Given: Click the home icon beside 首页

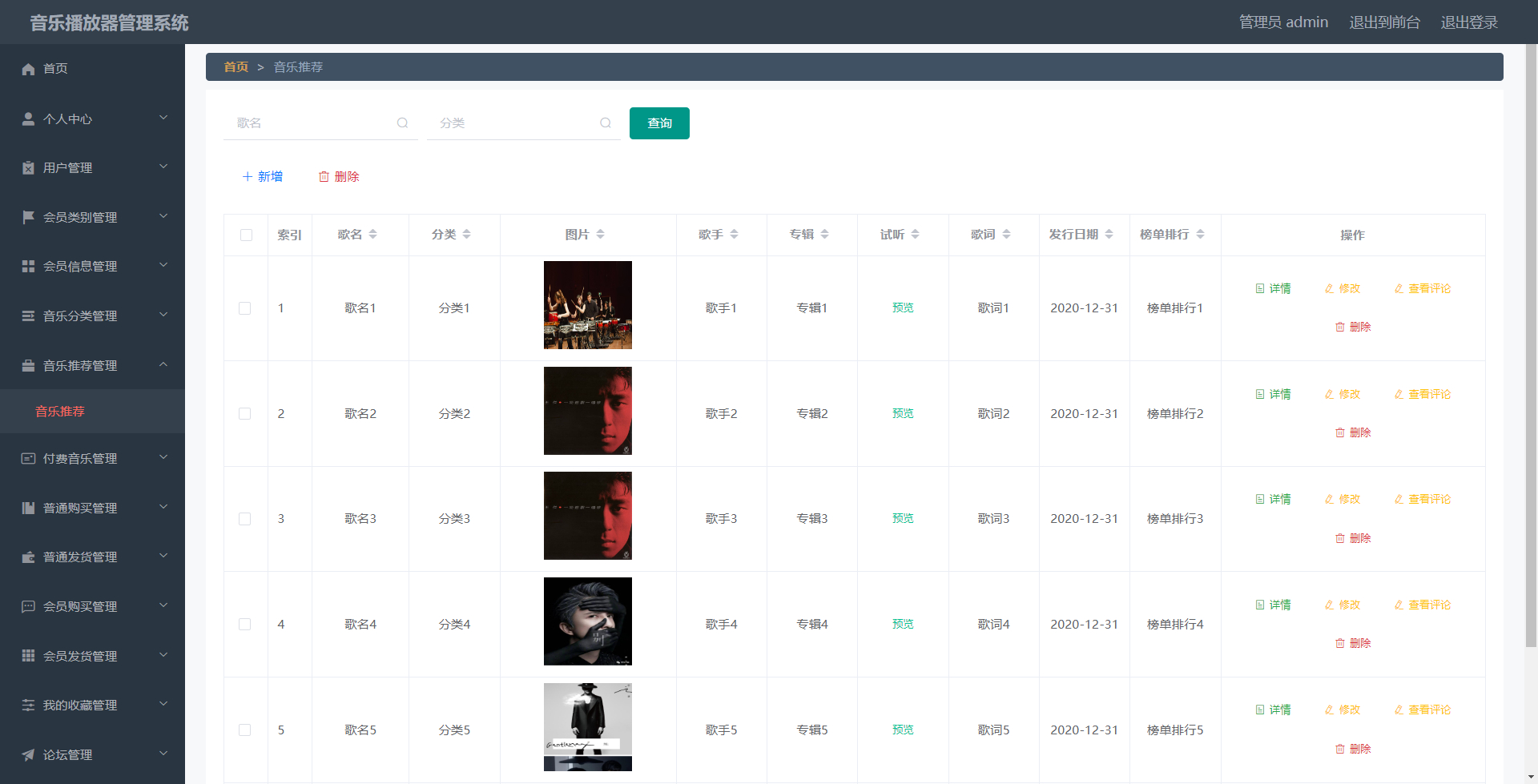Looking at the screenshot, I should pos(28,69).
